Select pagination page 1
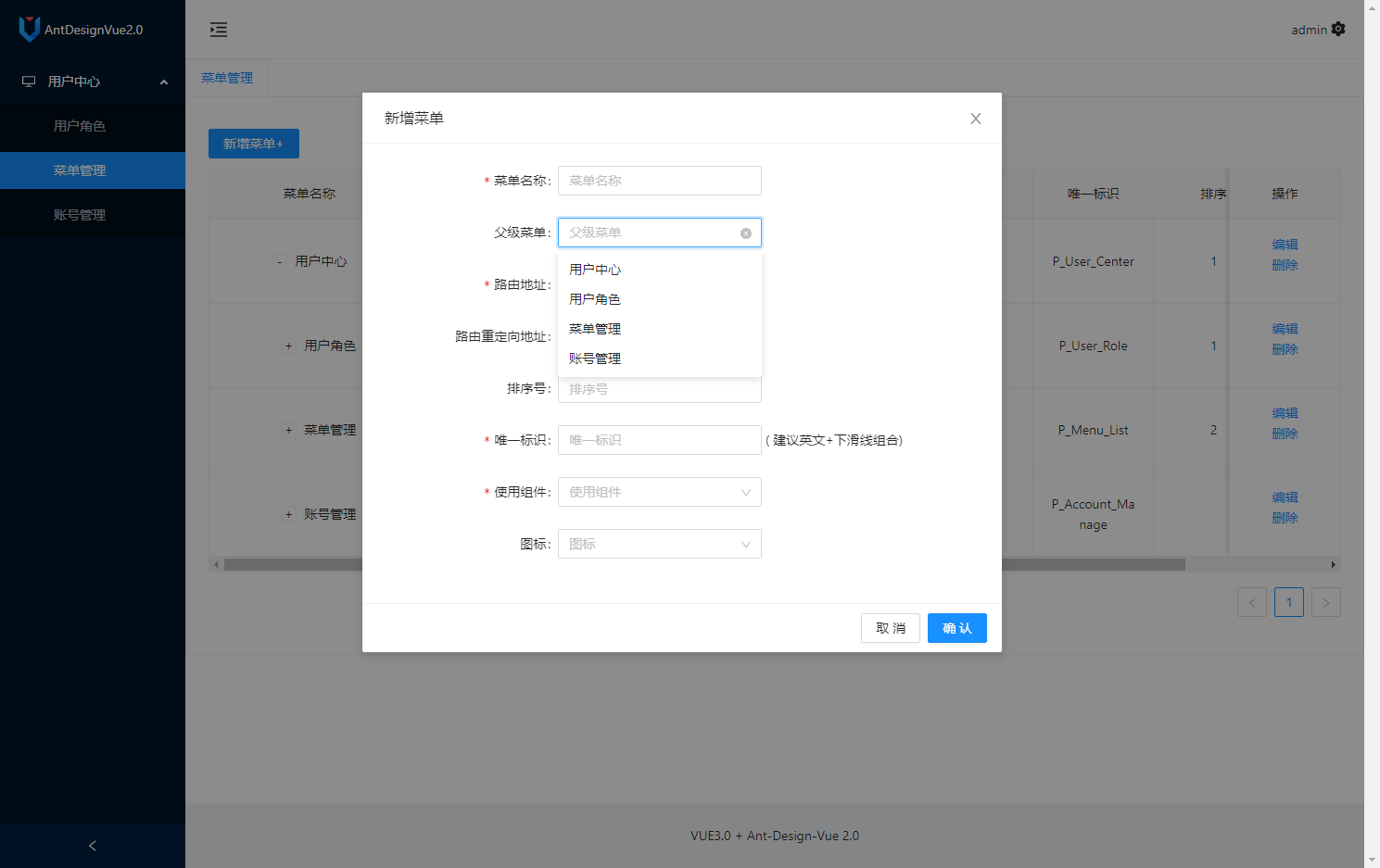The height and width of the screenshot is (868, 1380). [x=1289, y=602]
